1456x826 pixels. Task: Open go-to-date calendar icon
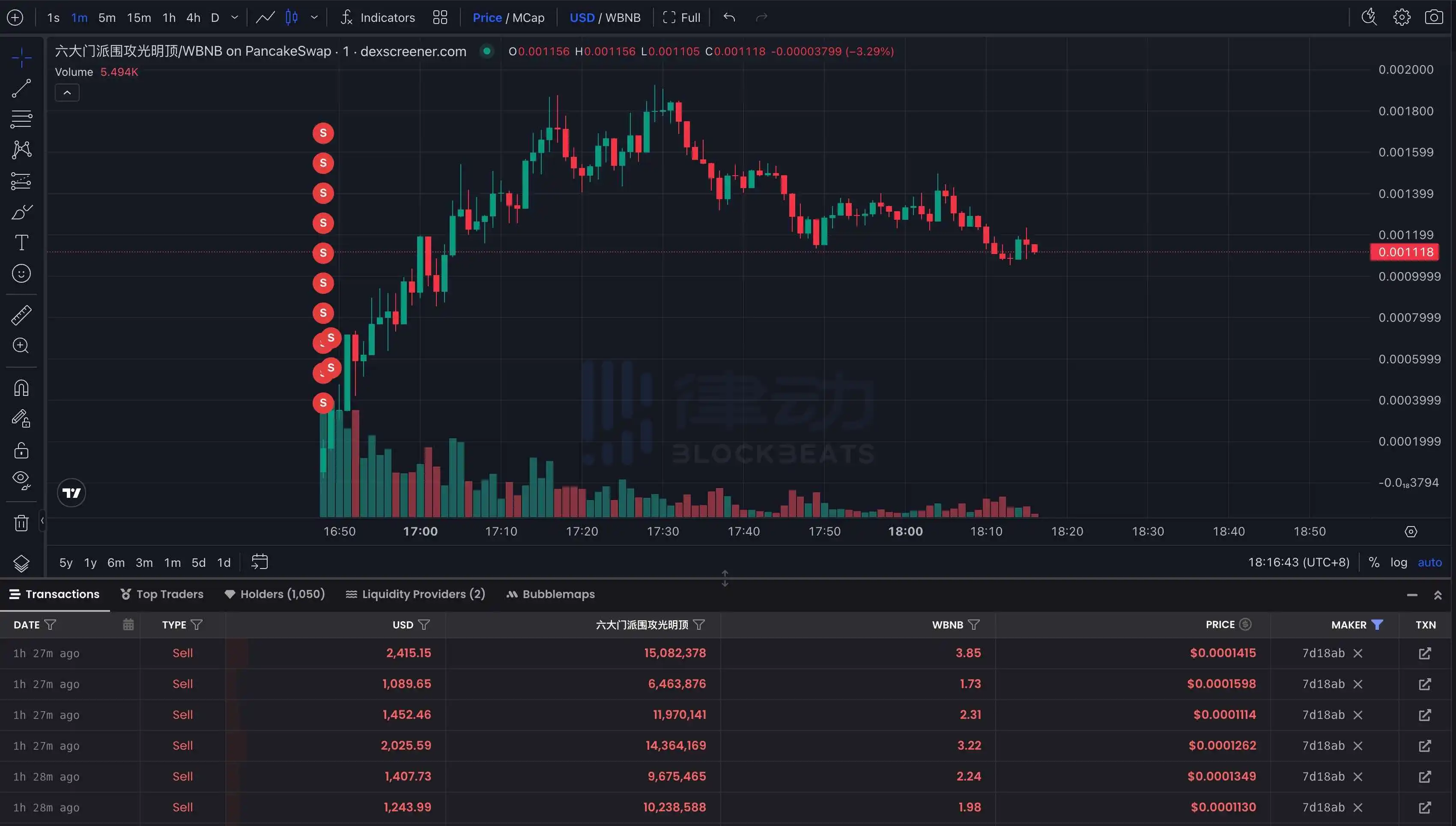pos(260,561)
